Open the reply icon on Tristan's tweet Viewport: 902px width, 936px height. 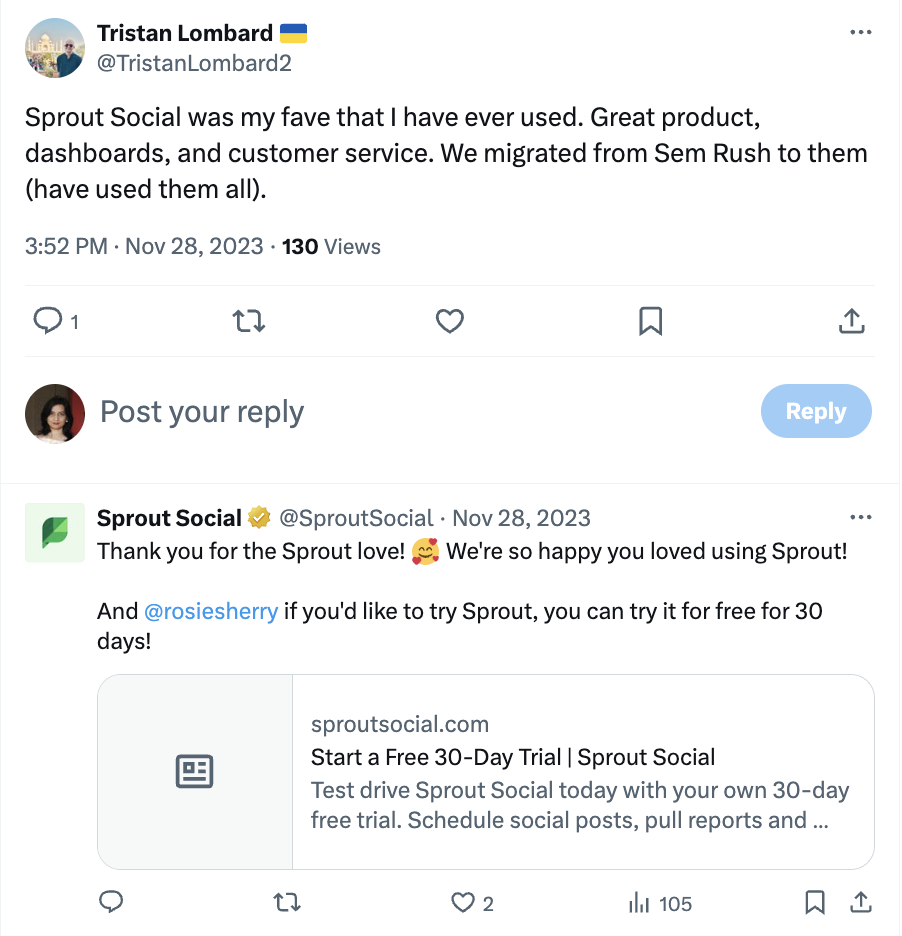tap(48, 321)
